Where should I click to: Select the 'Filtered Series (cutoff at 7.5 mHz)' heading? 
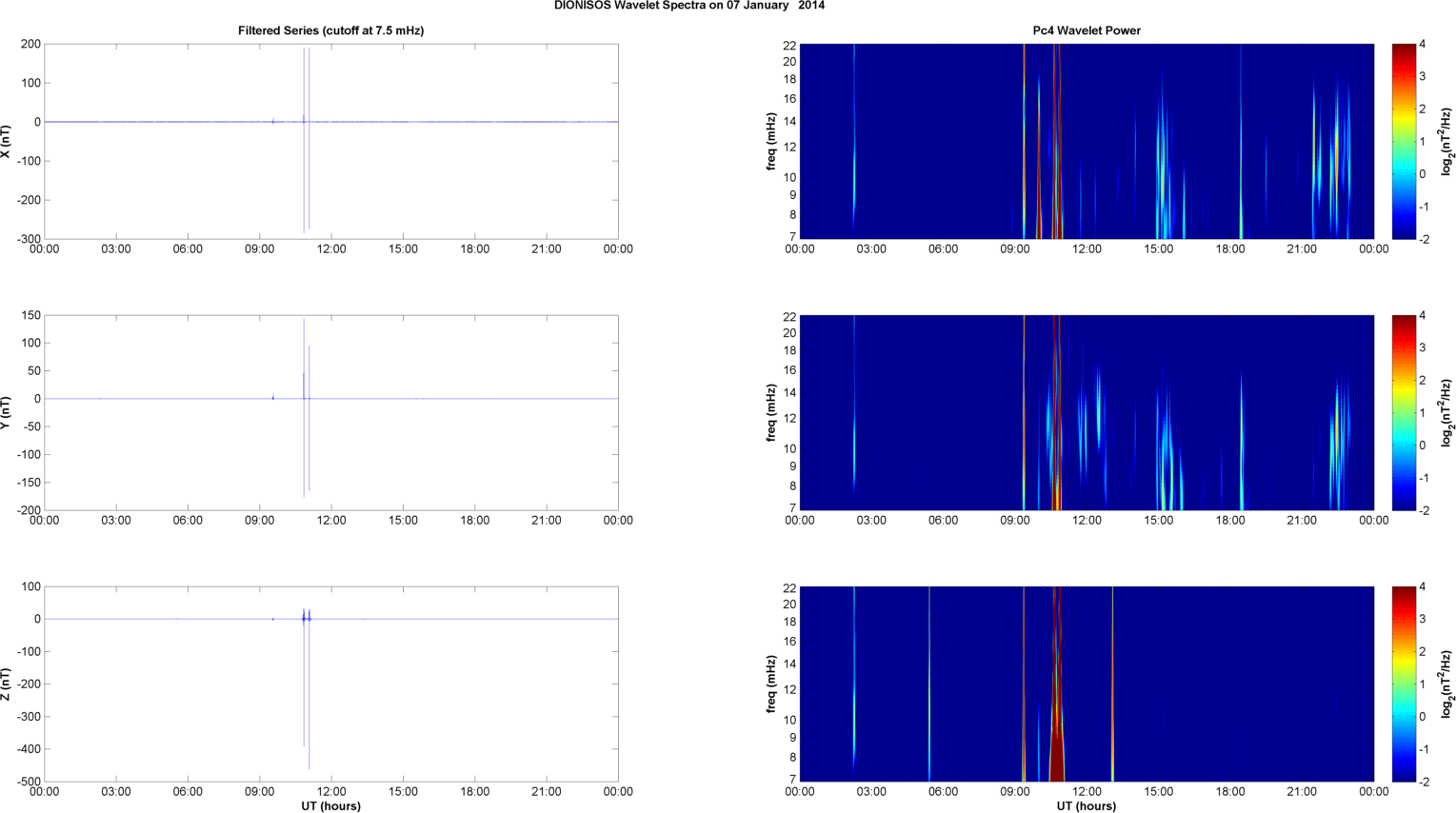coord(330,30)
